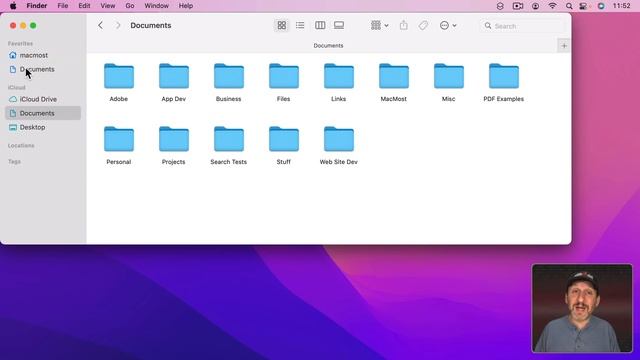Open the Go menu
This screenshot has height=360, width=640.
tap(130, 6)
